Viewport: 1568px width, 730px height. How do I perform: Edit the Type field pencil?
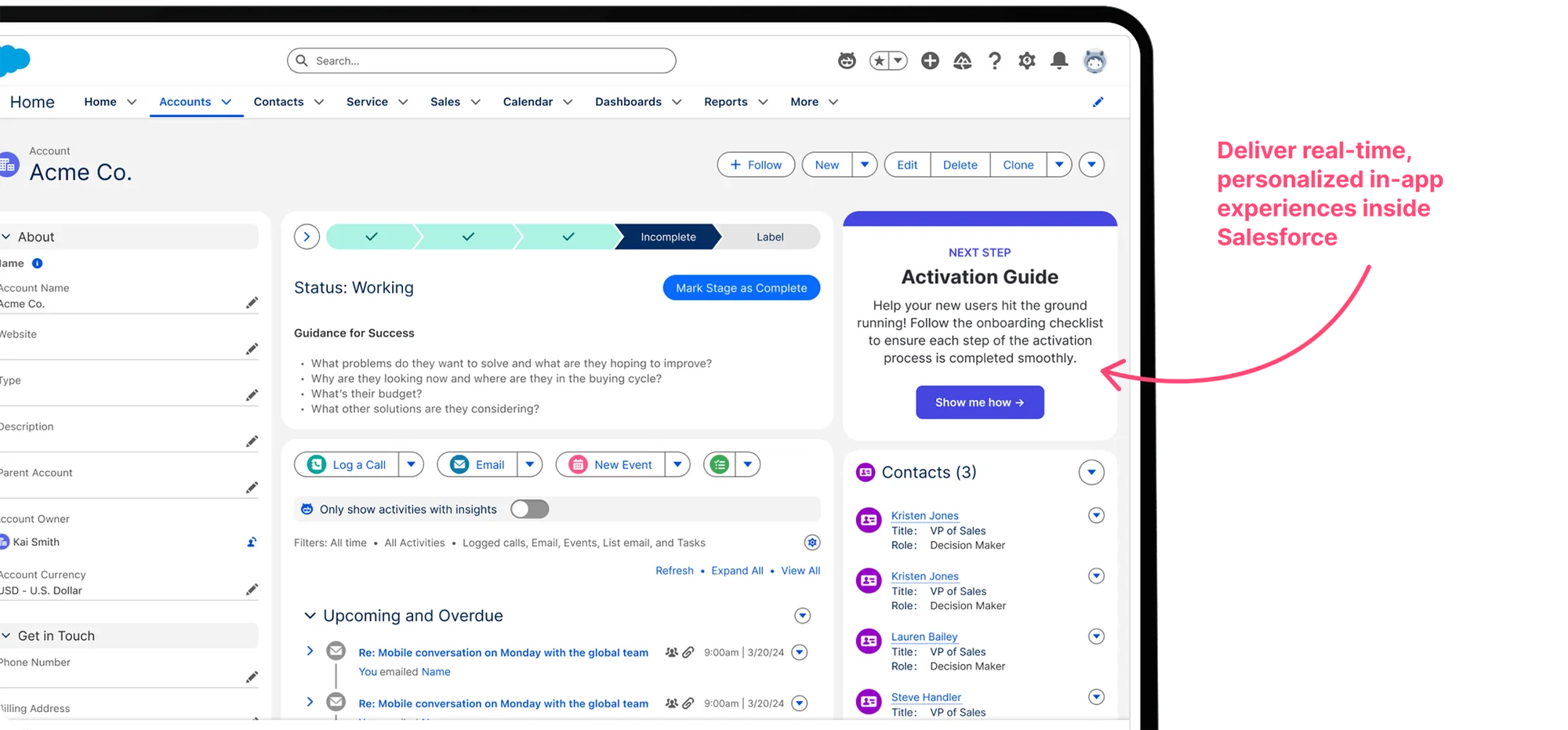click(x=252, y=395)
